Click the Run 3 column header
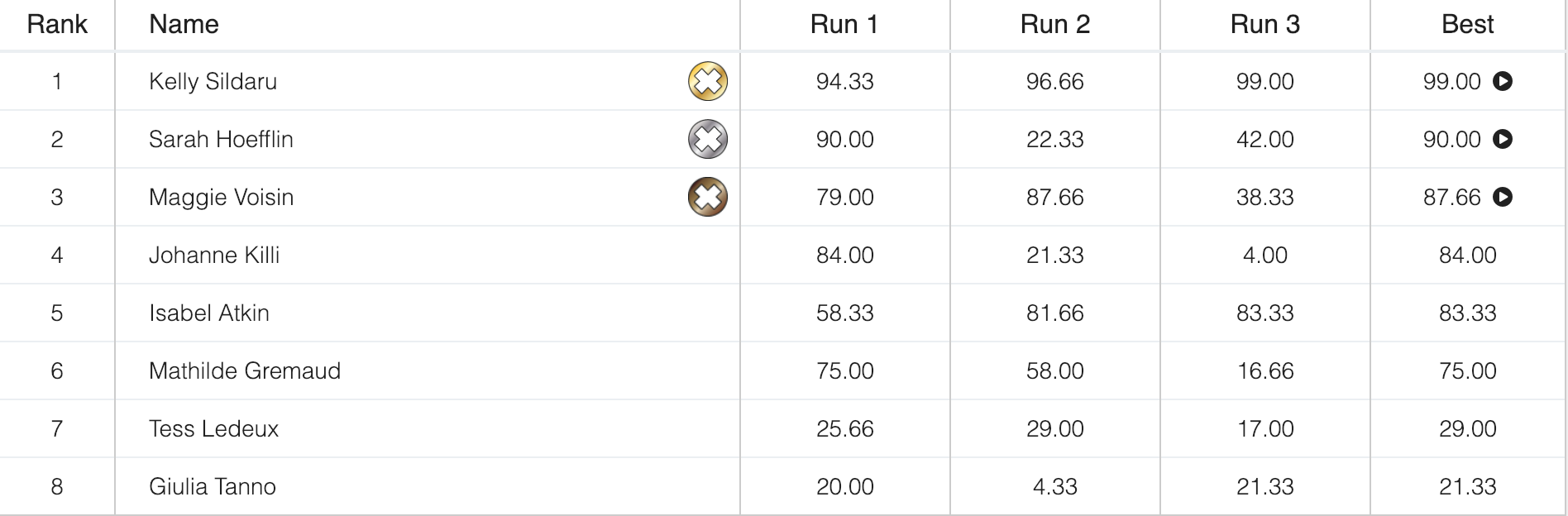1568x516 pixels. pos(1264,24)
